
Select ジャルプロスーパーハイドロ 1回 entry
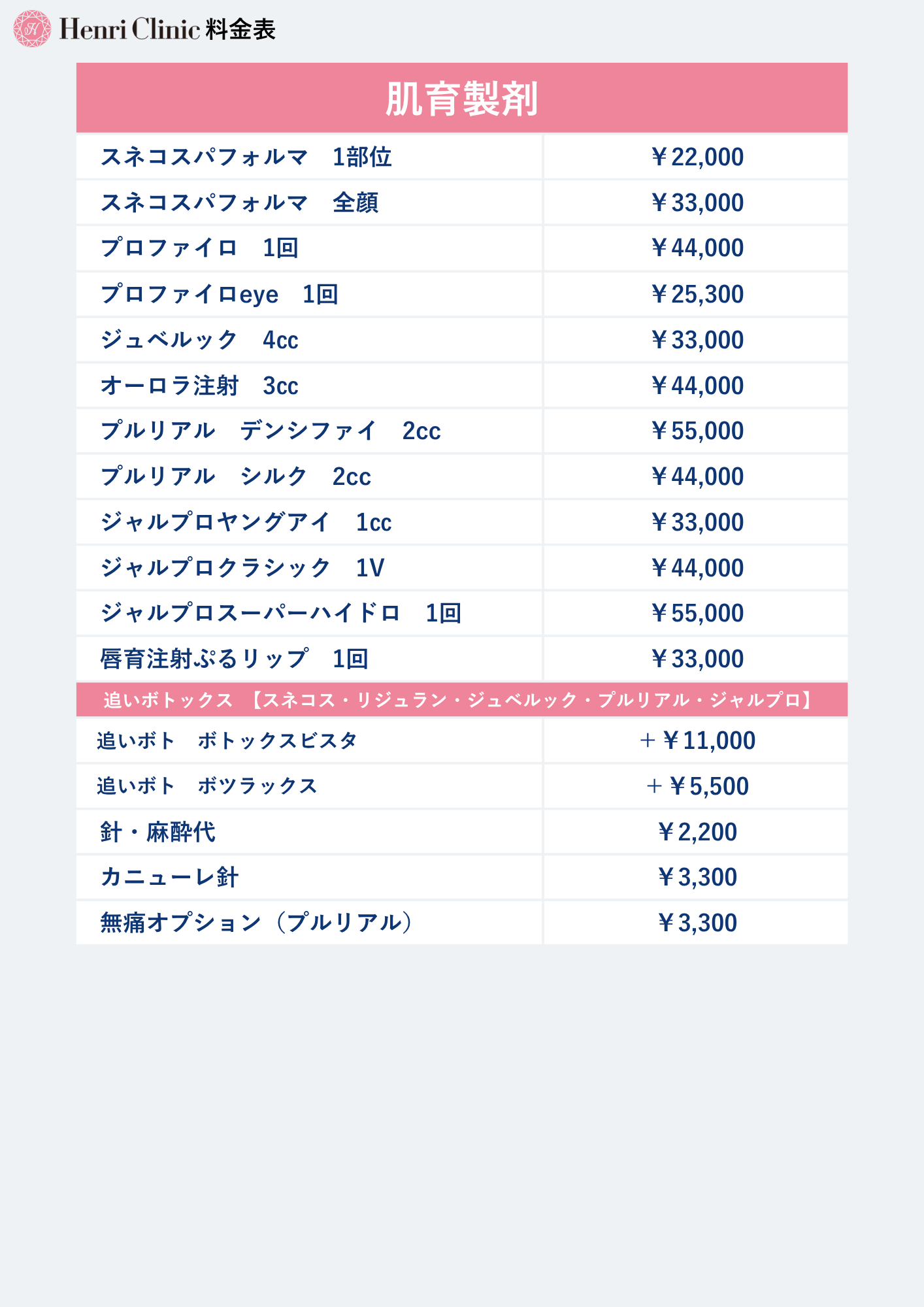(280, 613)
